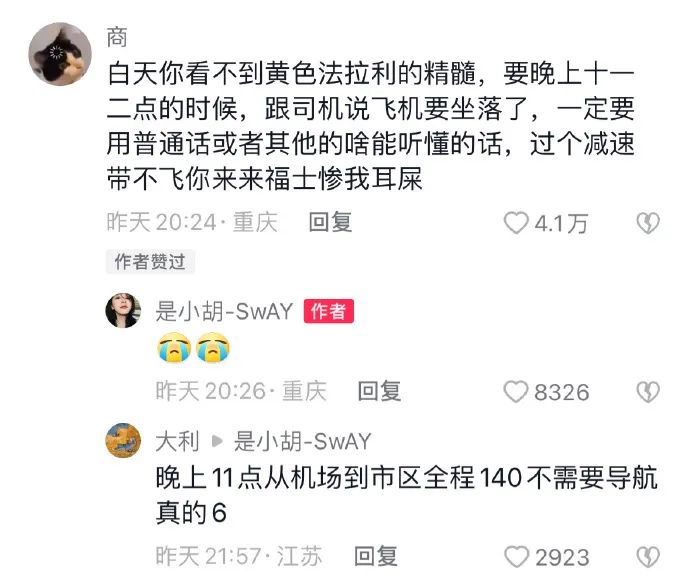690x582 pixels.
Task: Like the top comment with 4.1万 likes
Action: click(515, 223)
